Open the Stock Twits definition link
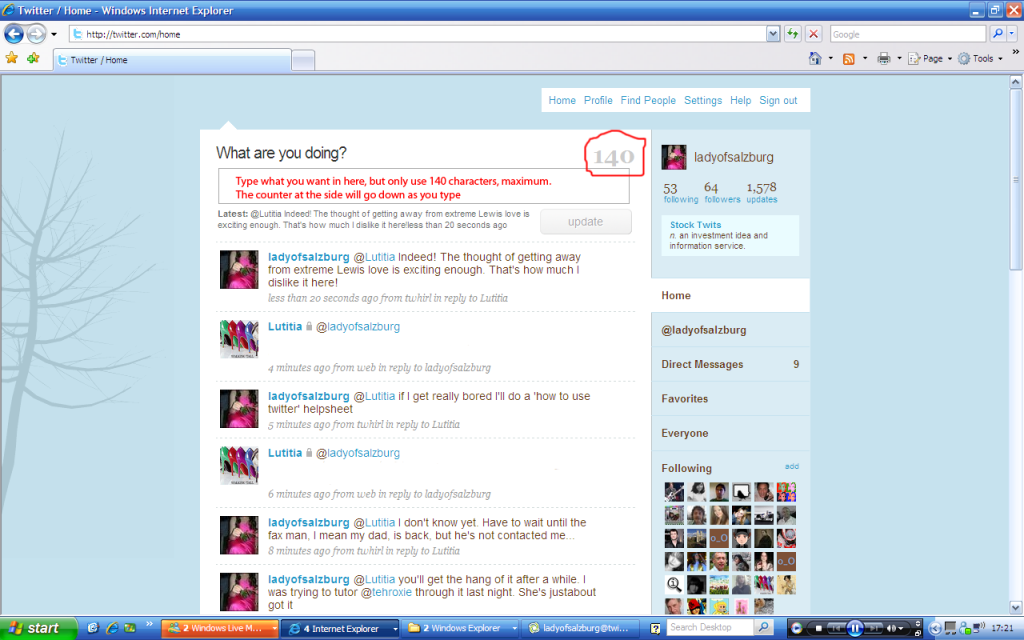The image size is (1024, 640). 696,225
